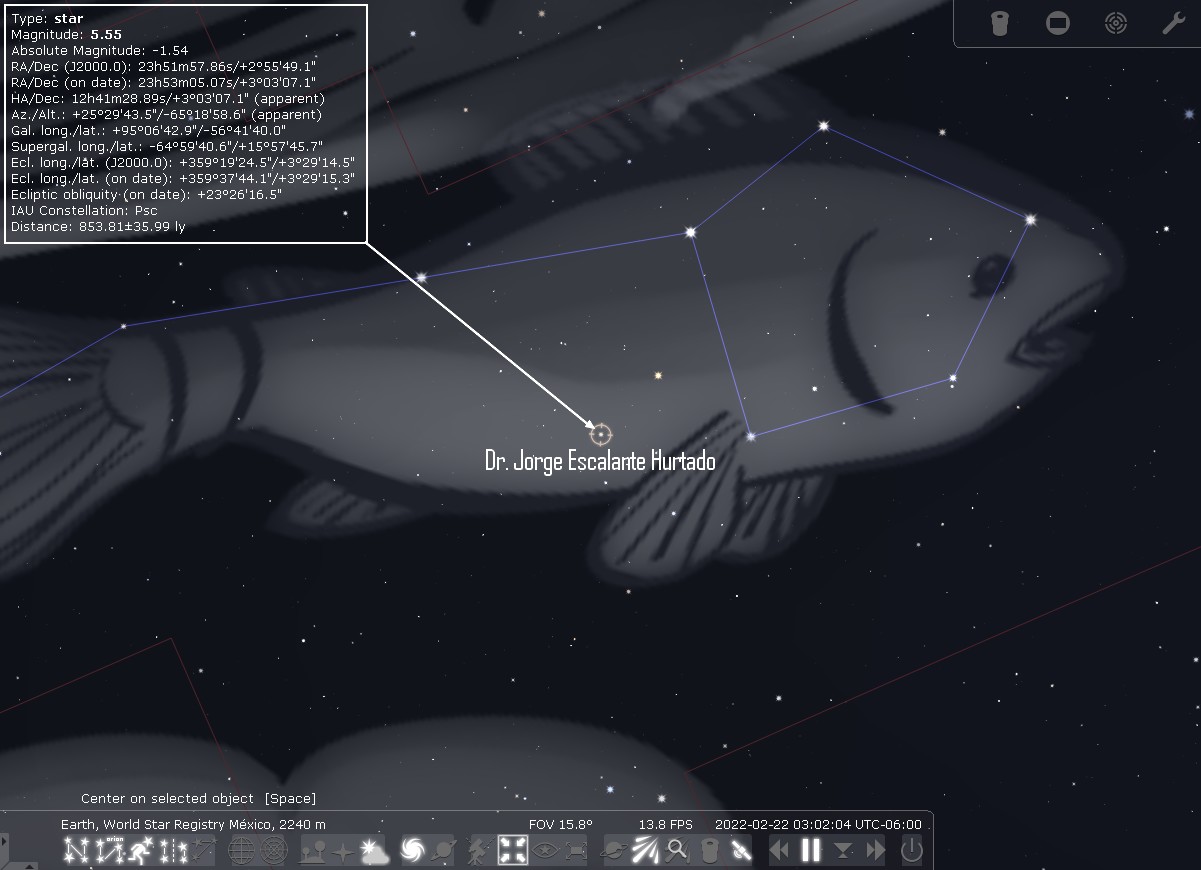The image size is (1201, 870).
Task: Click the asterism lines icon
Action: pos(205,851)
